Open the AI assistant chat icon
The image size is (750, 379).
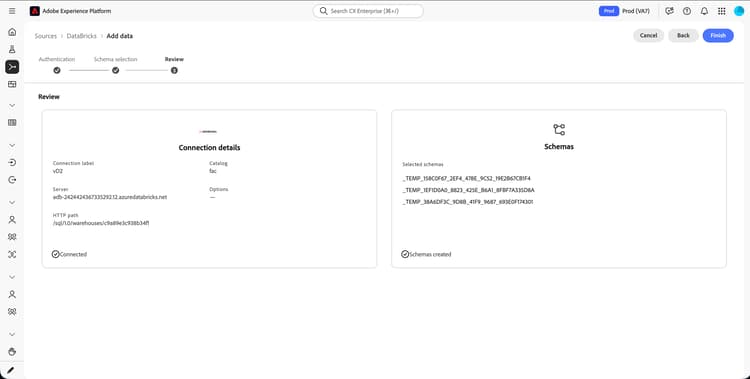[x=669, y=11]
